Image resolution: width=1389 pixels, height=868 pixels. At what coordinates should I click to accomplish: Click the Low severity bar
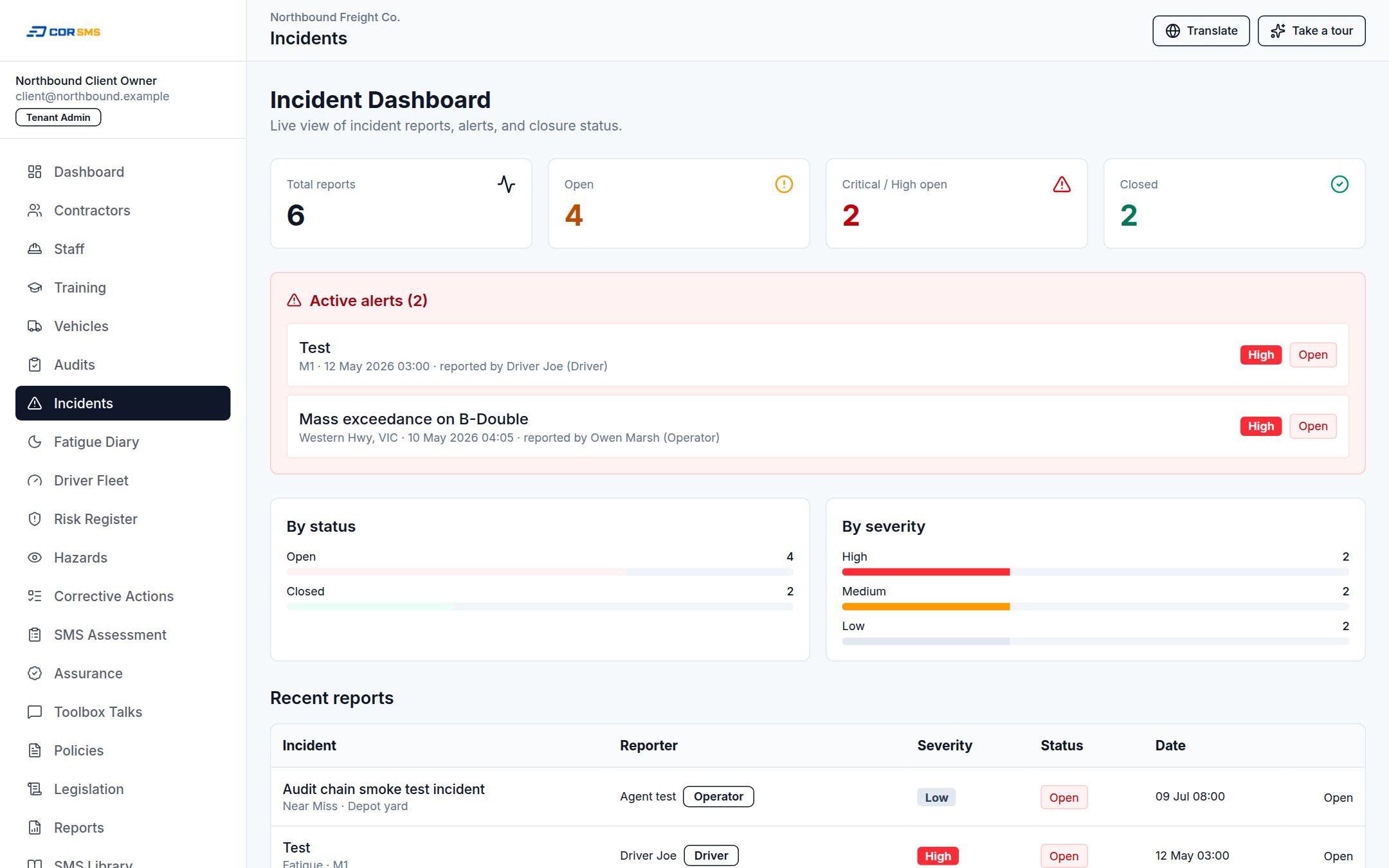(x=926, y=641)
